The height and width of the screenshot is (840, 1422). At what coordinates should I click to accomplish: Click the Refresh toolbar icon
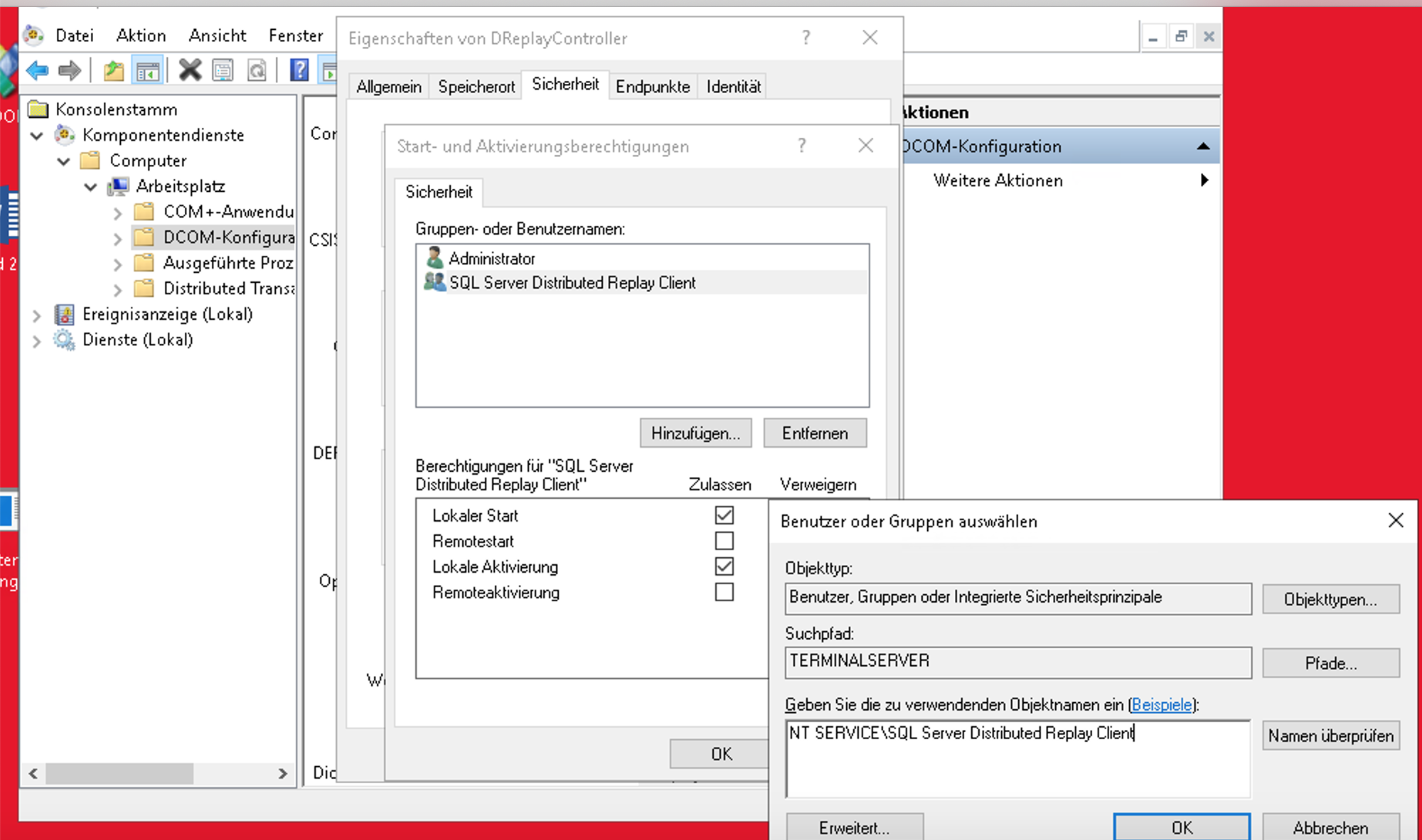point(257,70)
